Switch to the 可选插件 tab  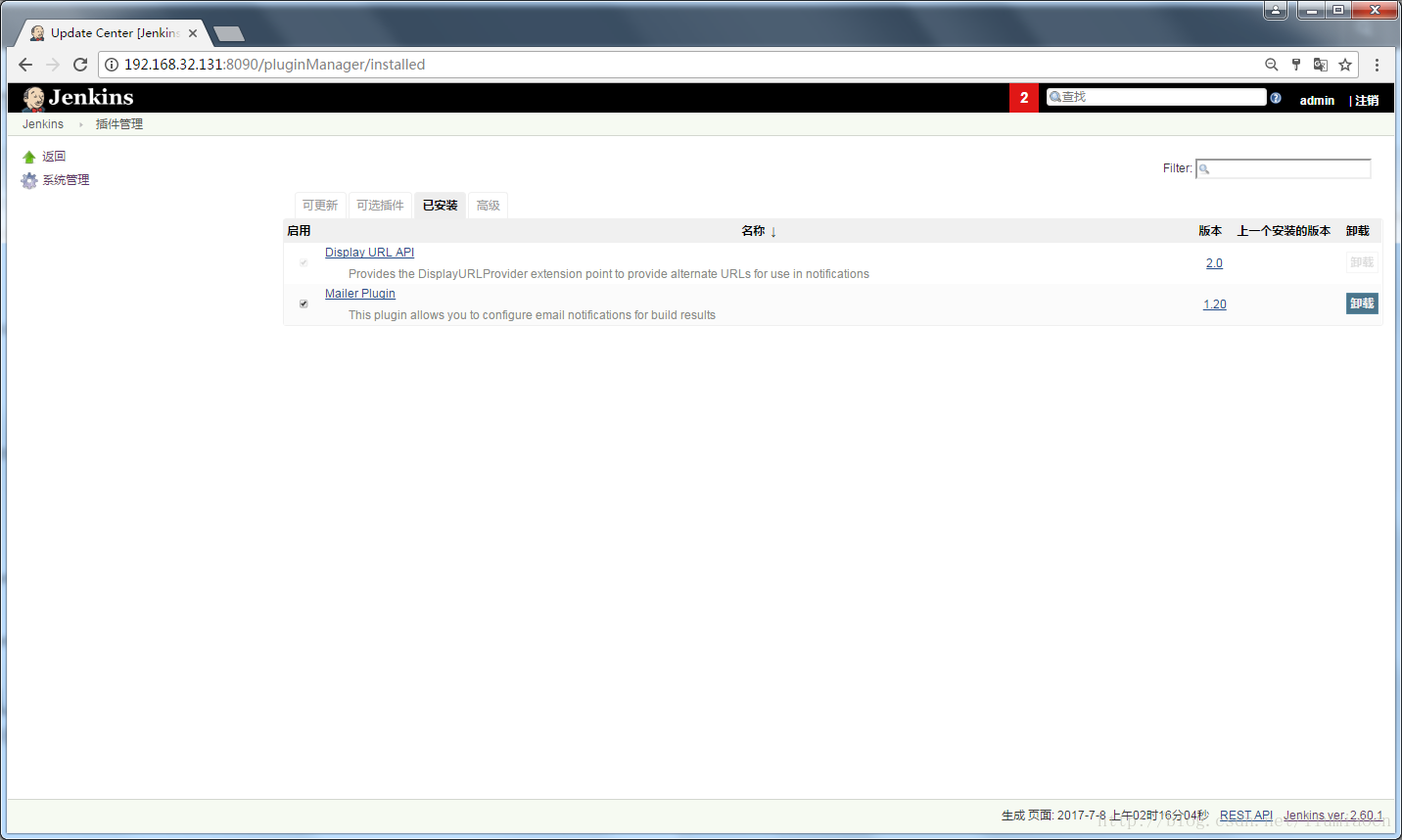tap(380, 206)
